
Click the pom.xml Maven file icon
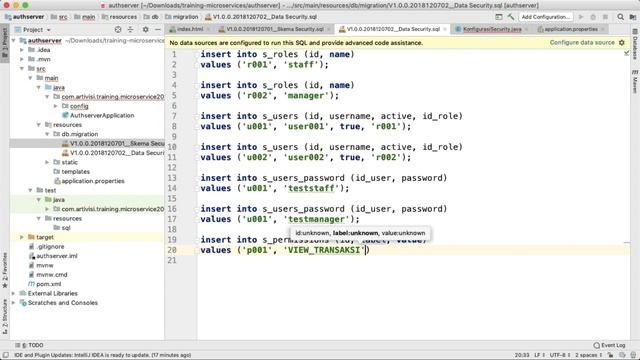point(31,284)
